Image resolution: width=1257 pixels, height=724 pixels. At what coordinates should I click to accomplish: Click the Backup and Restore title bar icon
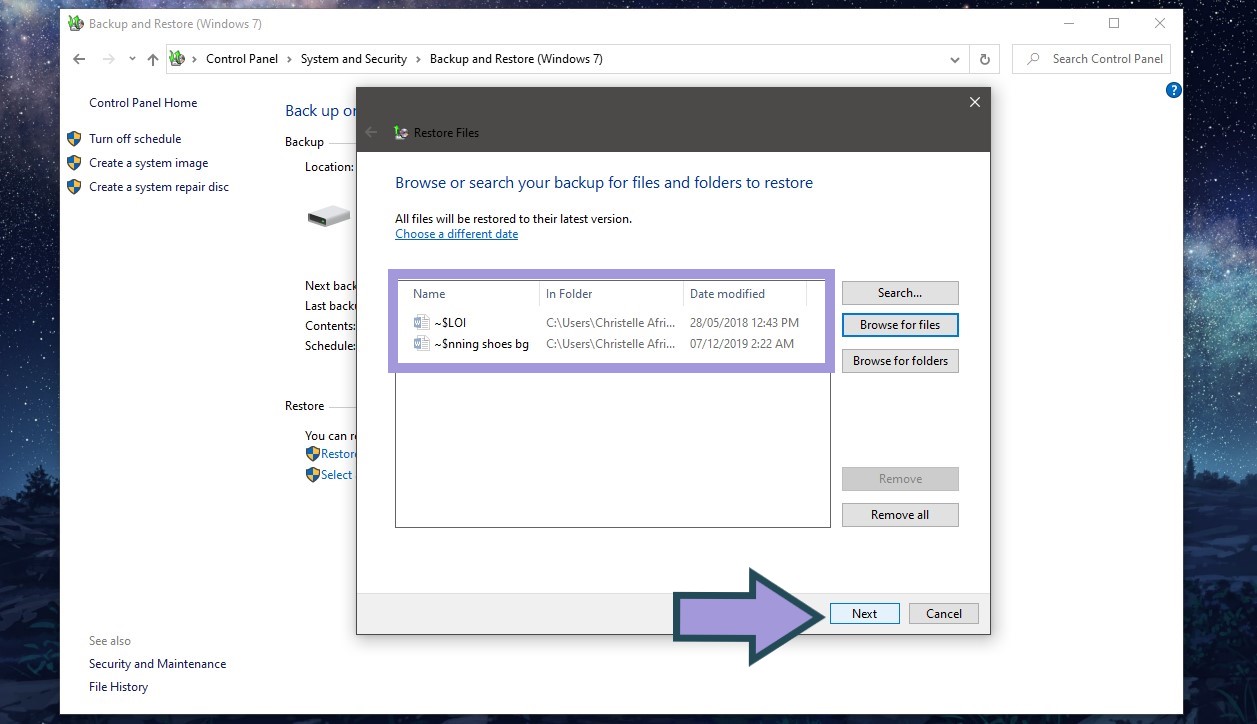point(76,24)
